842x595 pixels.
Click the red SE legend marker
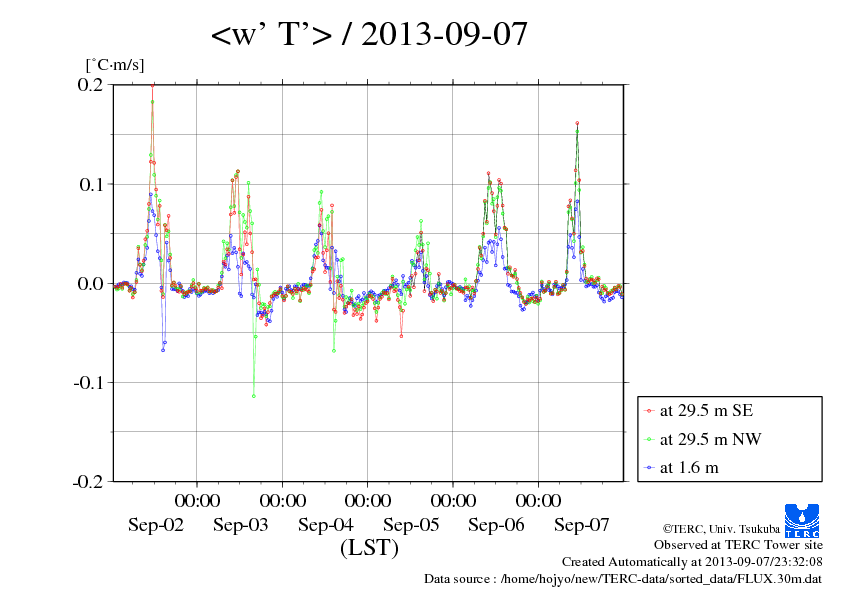click(649, 411)
